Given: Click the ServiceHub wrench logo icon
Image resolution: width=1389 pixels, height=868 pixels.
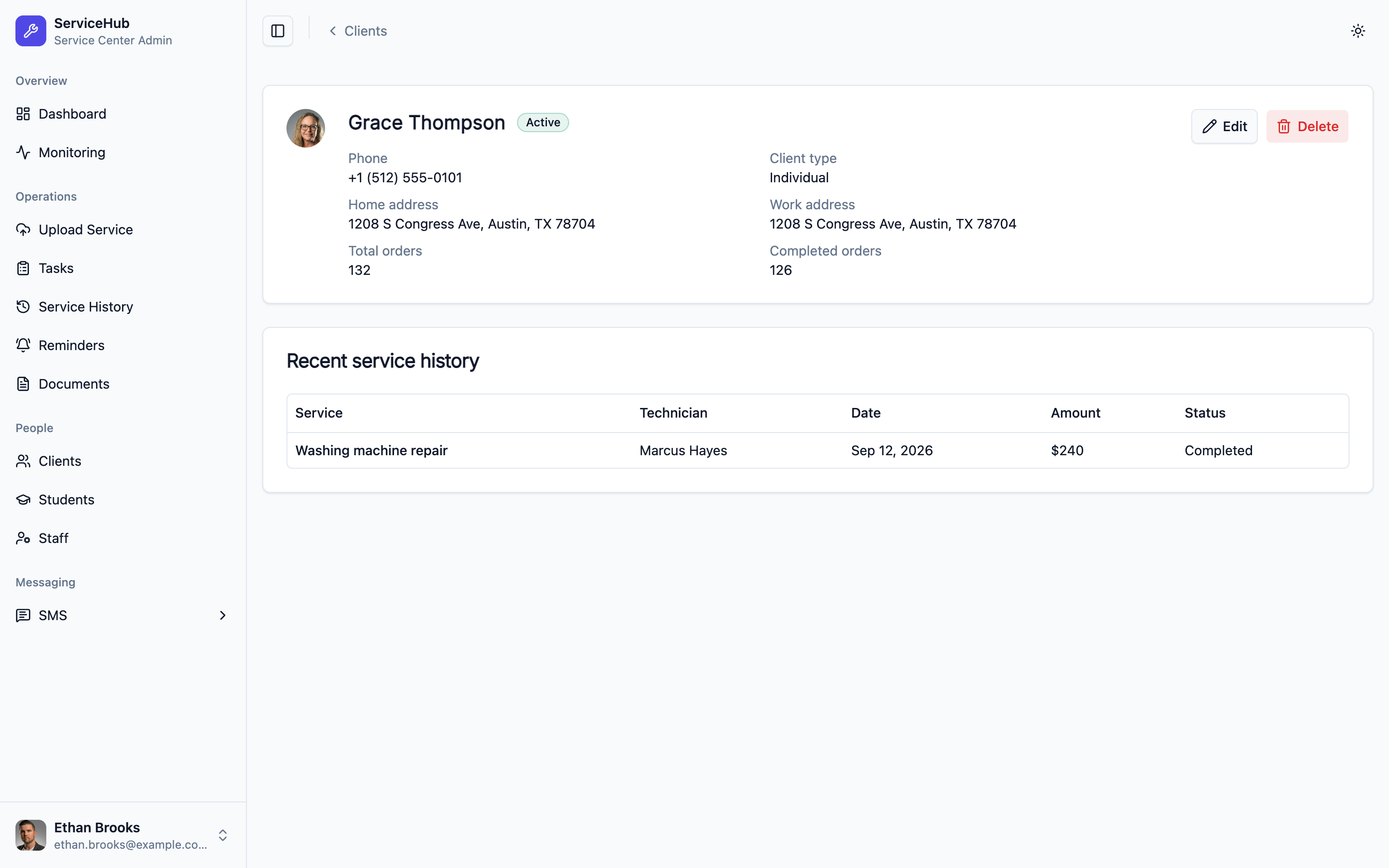Looking at the screenshot, I should click(x=30, y=31).
